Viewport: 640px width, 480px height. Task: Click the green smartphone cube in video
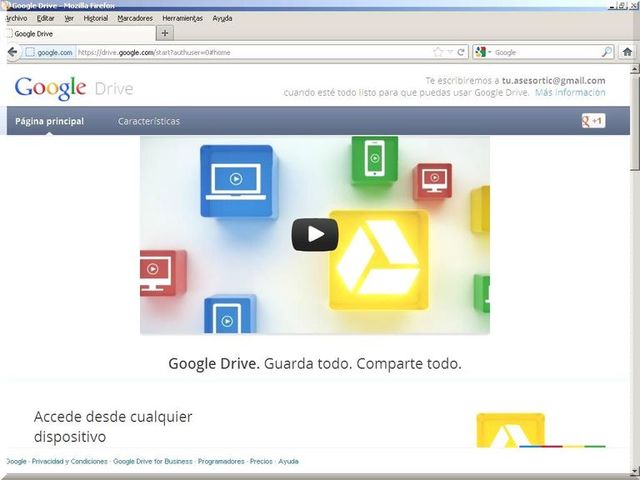click(x=375, y=160)
